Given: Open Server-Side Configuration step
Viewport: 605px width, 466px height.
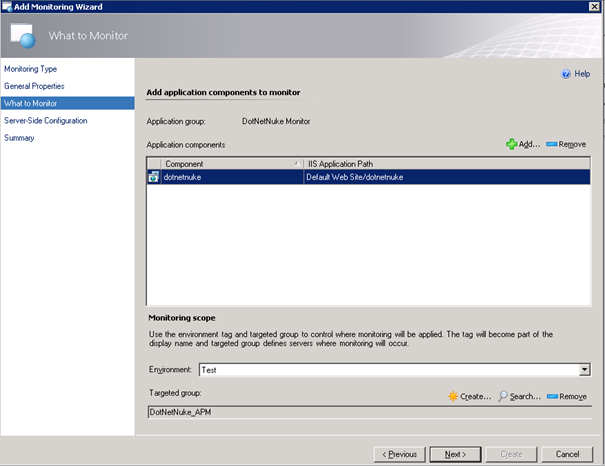Looking at the screenshot, I should point(46,121).
